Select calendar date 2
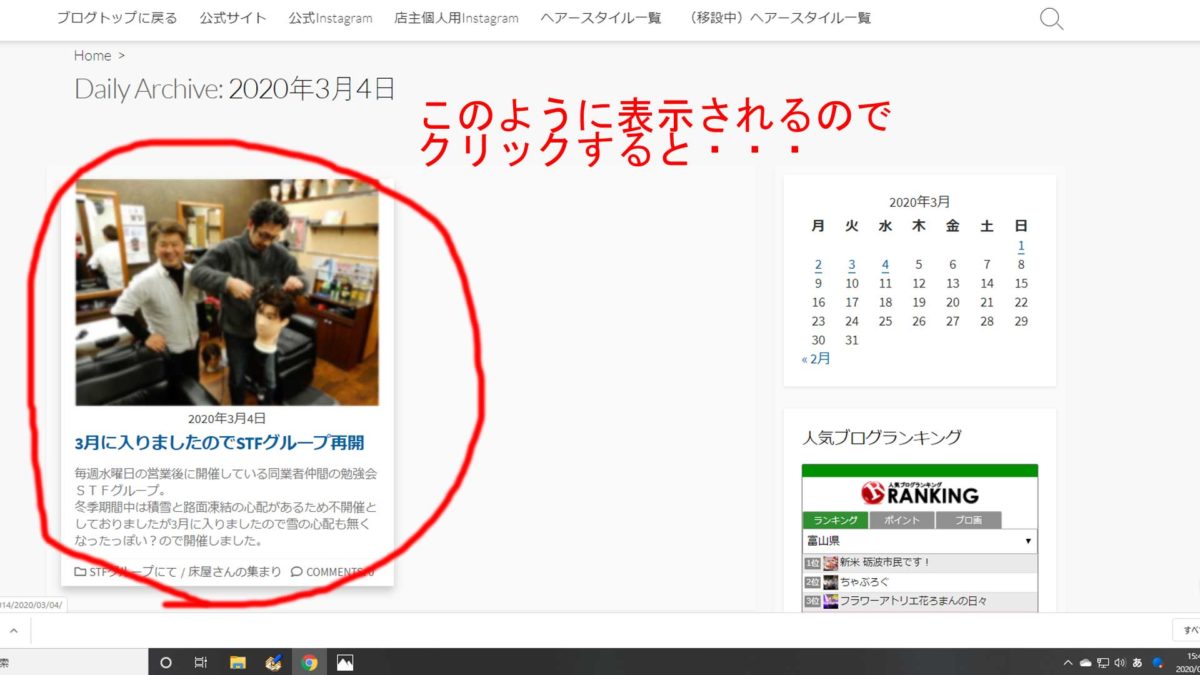1200x675 pixels. (818, 265)
